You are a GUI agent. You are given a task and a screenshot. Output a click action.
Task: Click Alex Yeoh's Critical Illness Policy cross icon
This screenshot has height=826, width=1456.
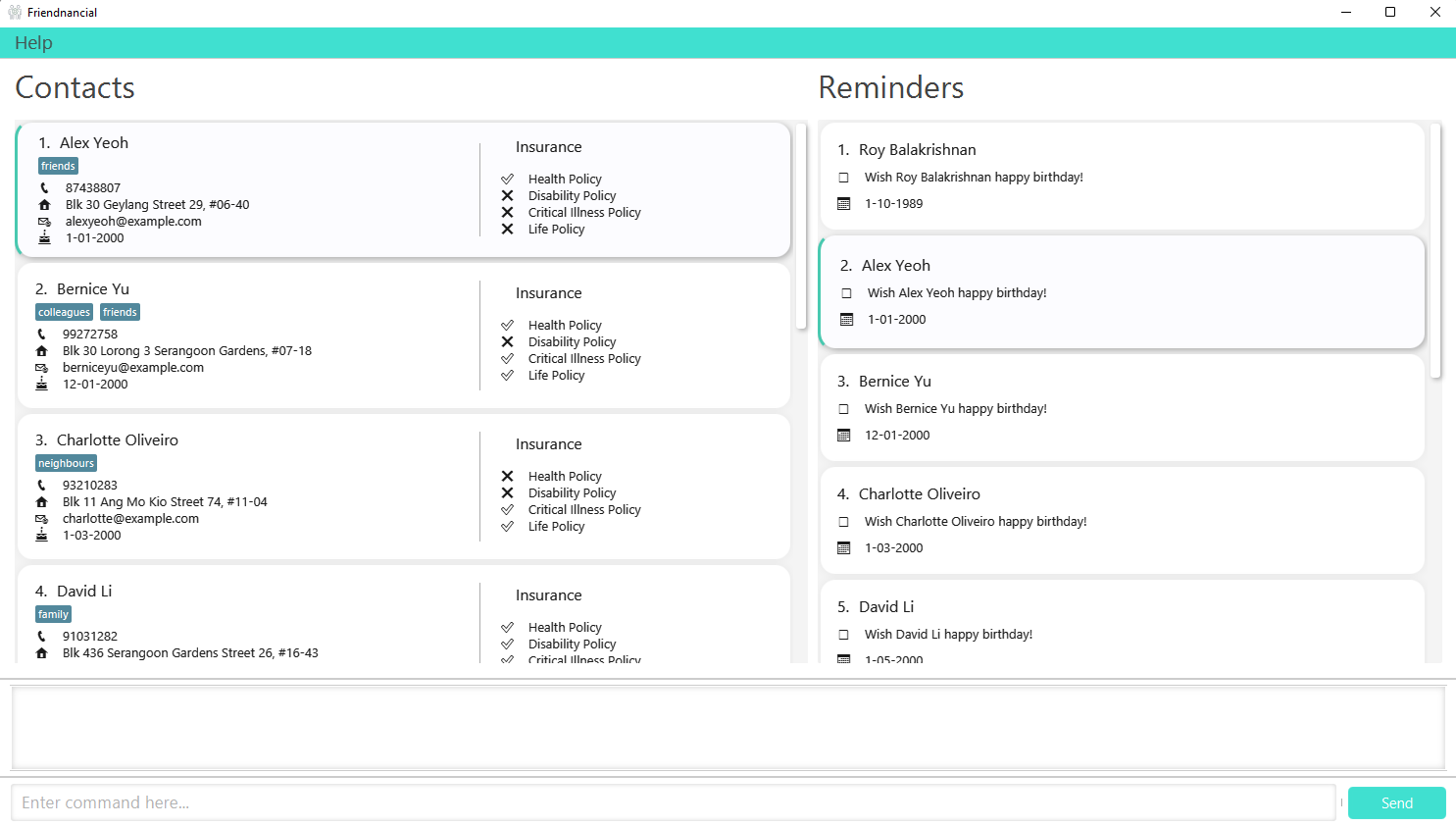tap(507, 213)
